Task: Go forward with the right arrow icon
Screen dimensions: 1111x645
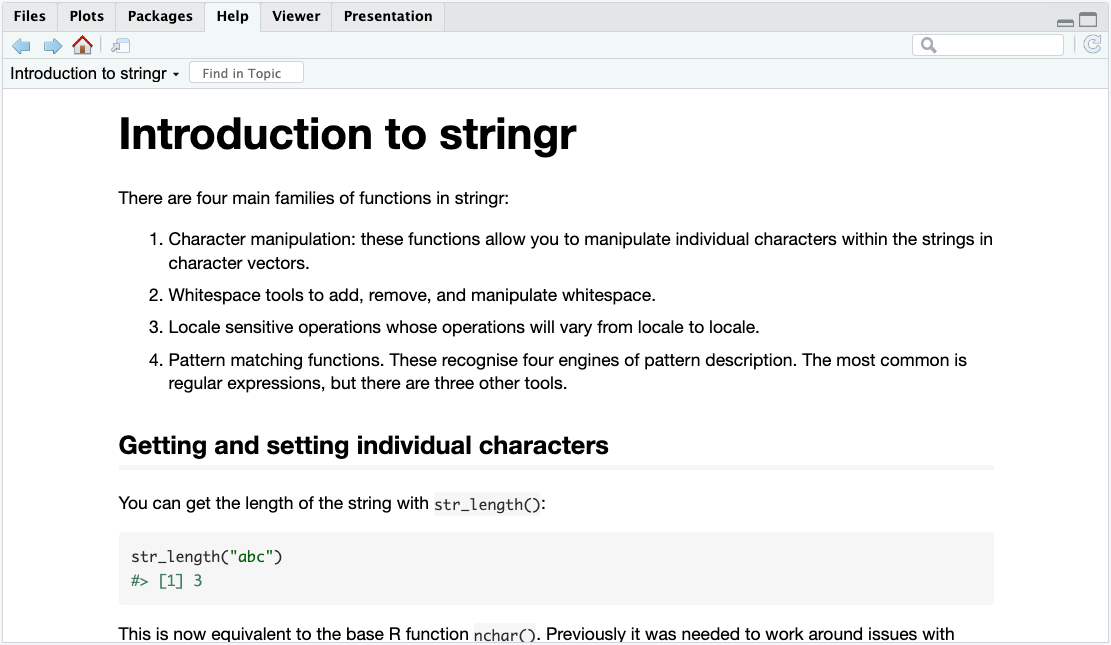Action: pos(52,46)
